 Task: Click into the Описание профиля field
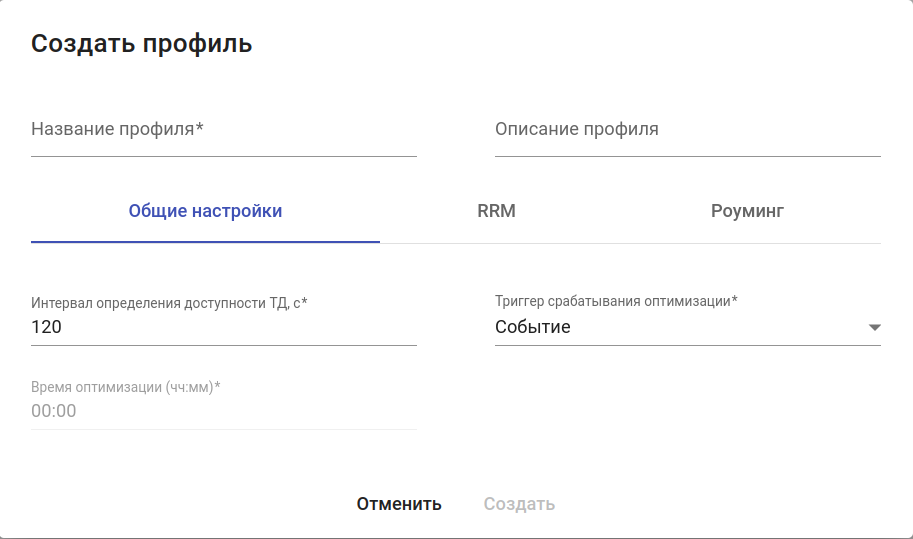pos(687,131)
